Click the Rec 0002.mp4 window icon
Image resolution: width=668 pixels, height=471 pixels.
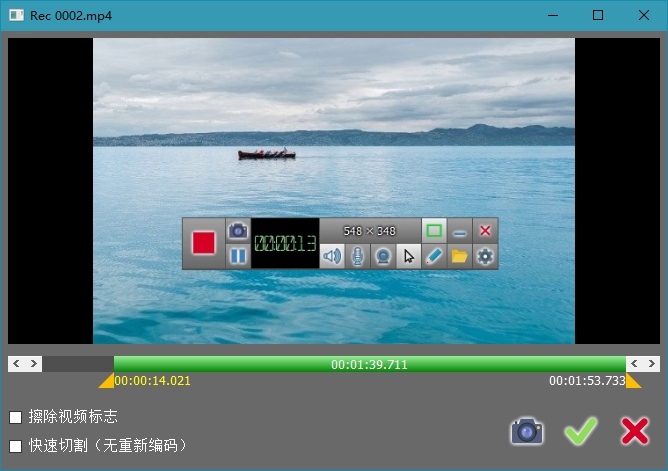[x=17, y=15]
